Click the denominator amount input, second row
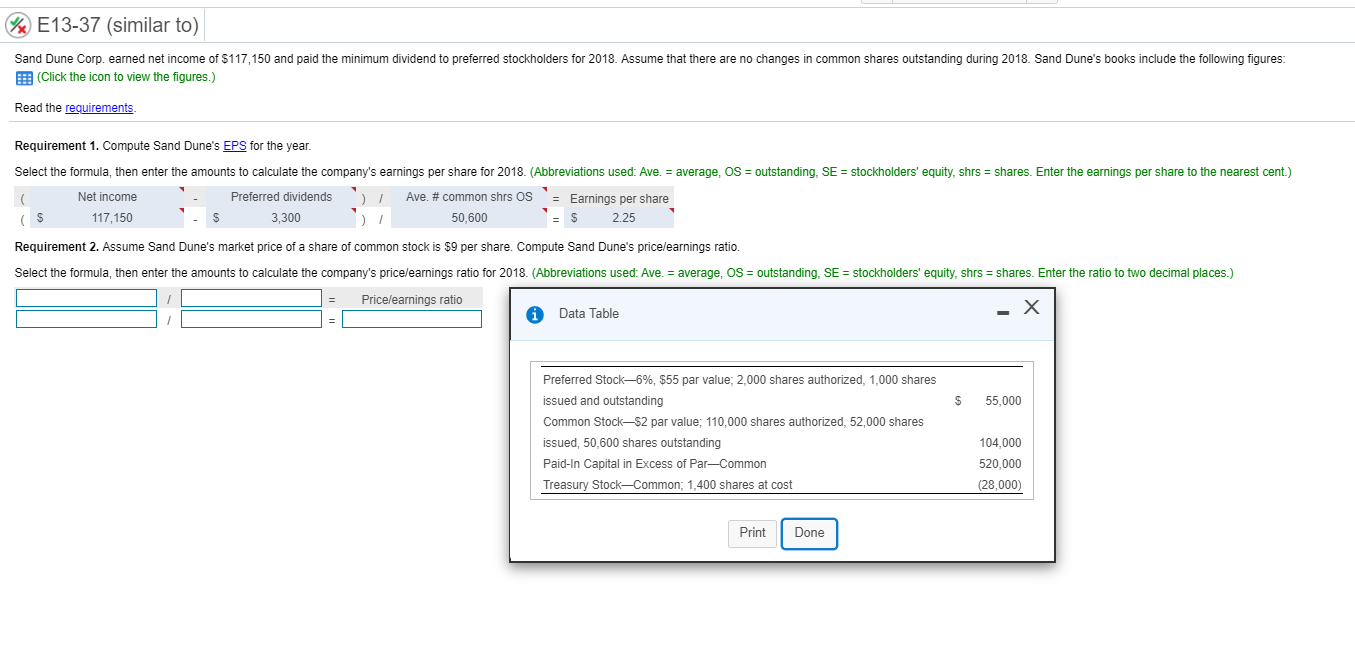 coord(251,319)
